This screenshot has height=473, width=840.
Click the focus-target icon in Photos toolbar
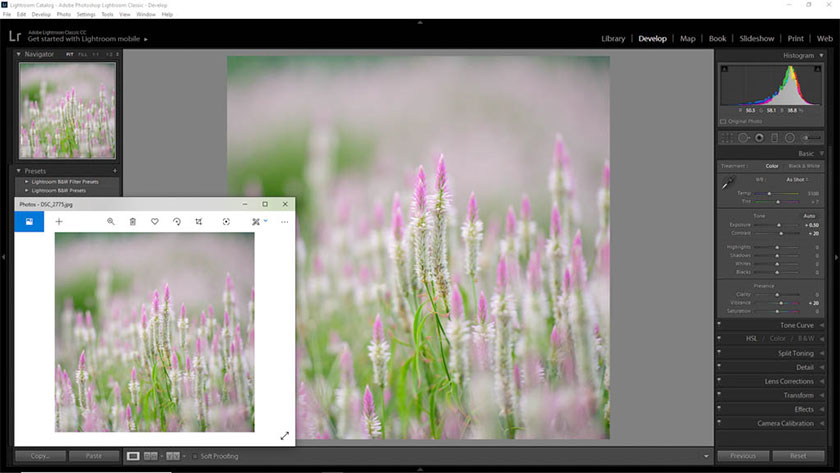[226, 221]
